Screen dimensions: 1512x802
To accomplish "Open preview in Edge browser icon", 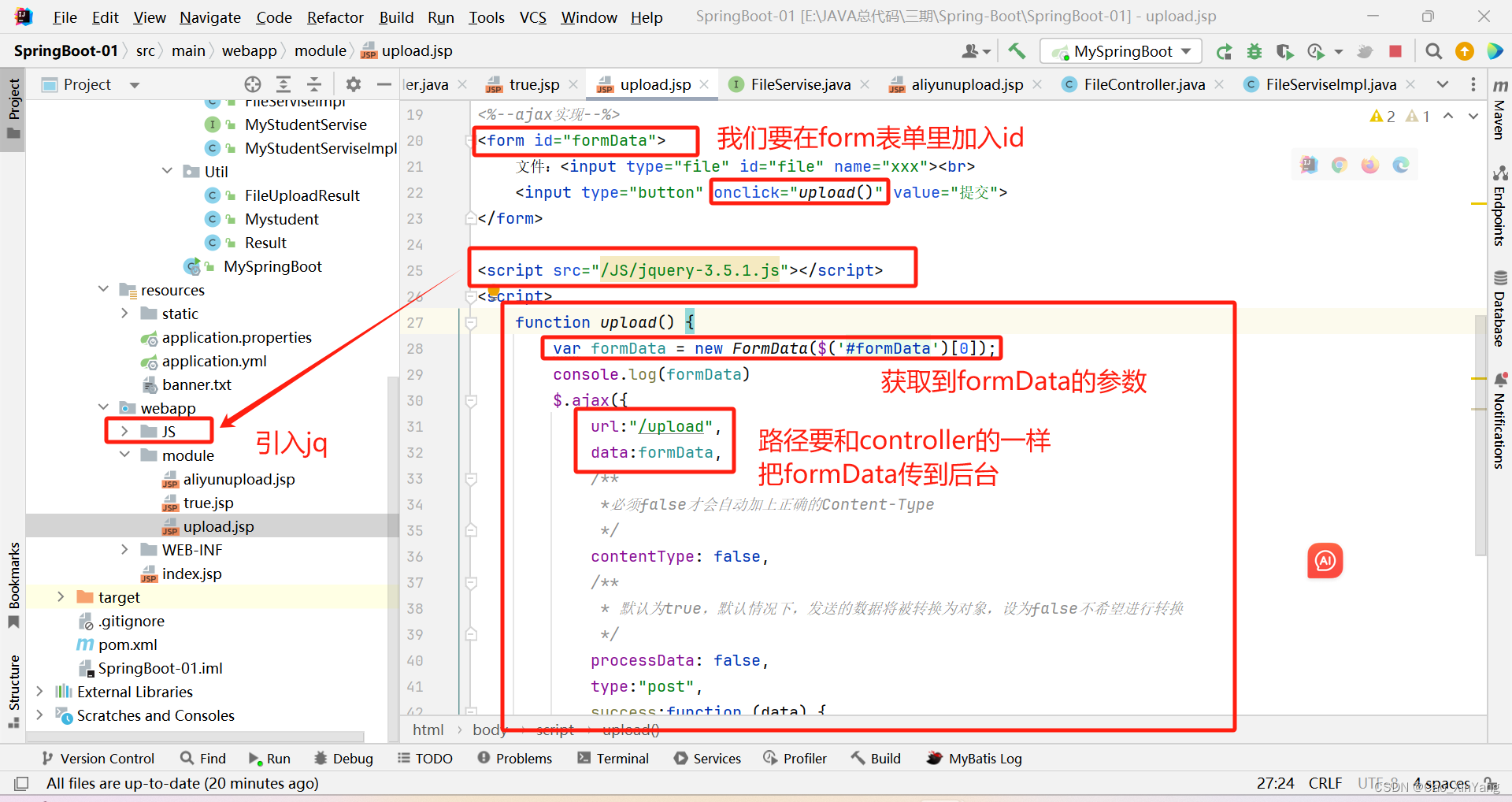I will pos(1401,165).
